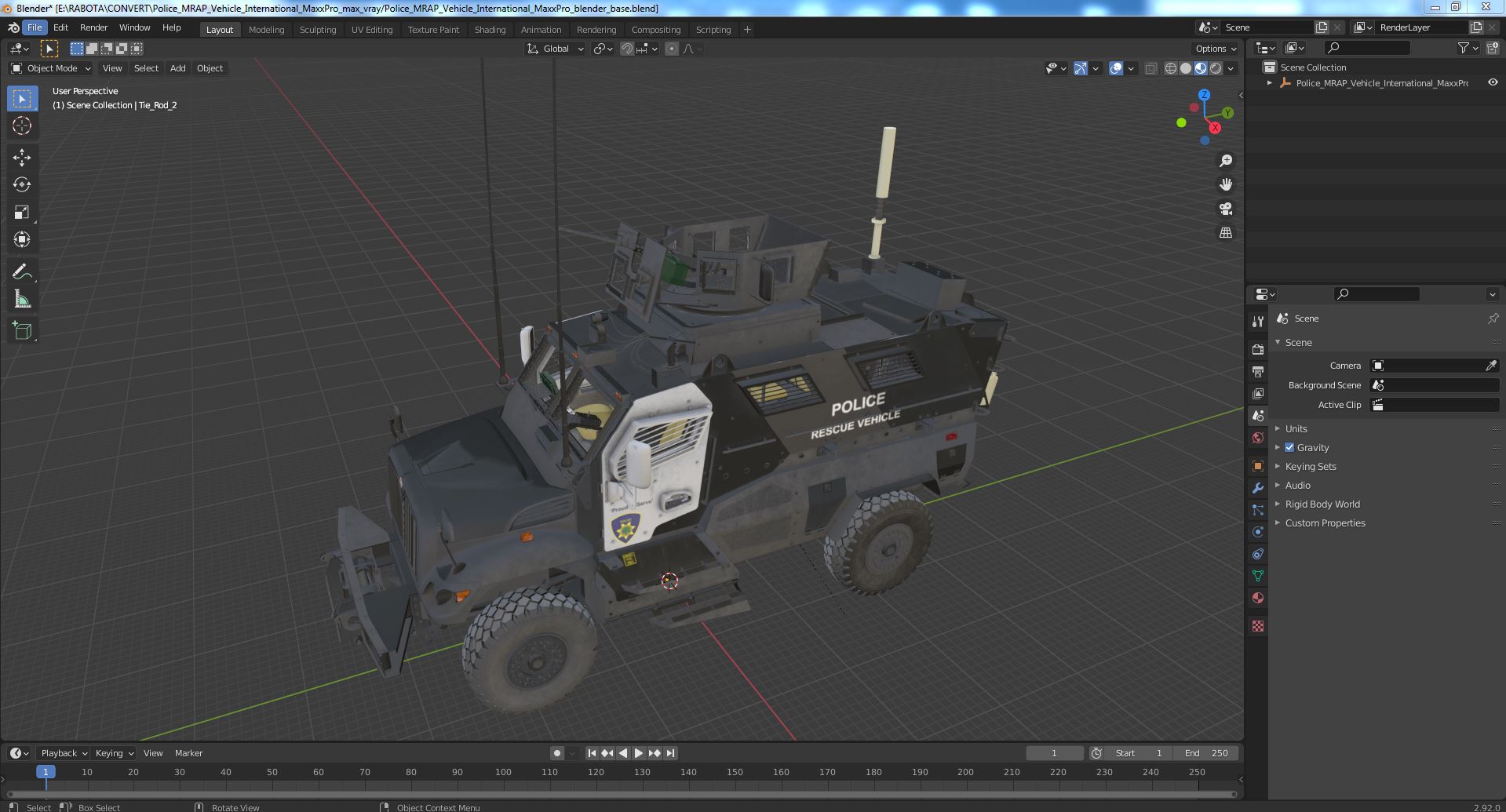Image resolution: width=1506 pixels, height=812 pixels.
Task: Toggle auto keying record button
Action: tap(556, 753)
